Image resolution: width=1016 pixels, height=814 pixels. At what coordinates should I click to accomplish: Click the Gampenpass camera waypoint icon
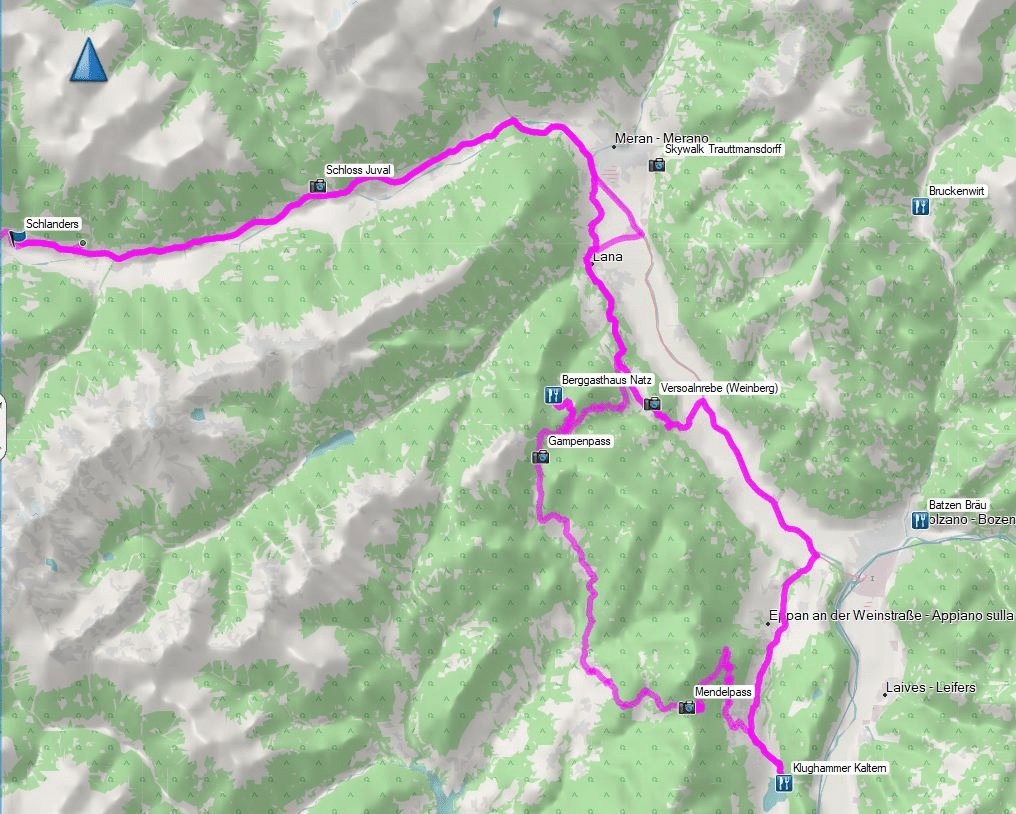click(x=540, y=457)
